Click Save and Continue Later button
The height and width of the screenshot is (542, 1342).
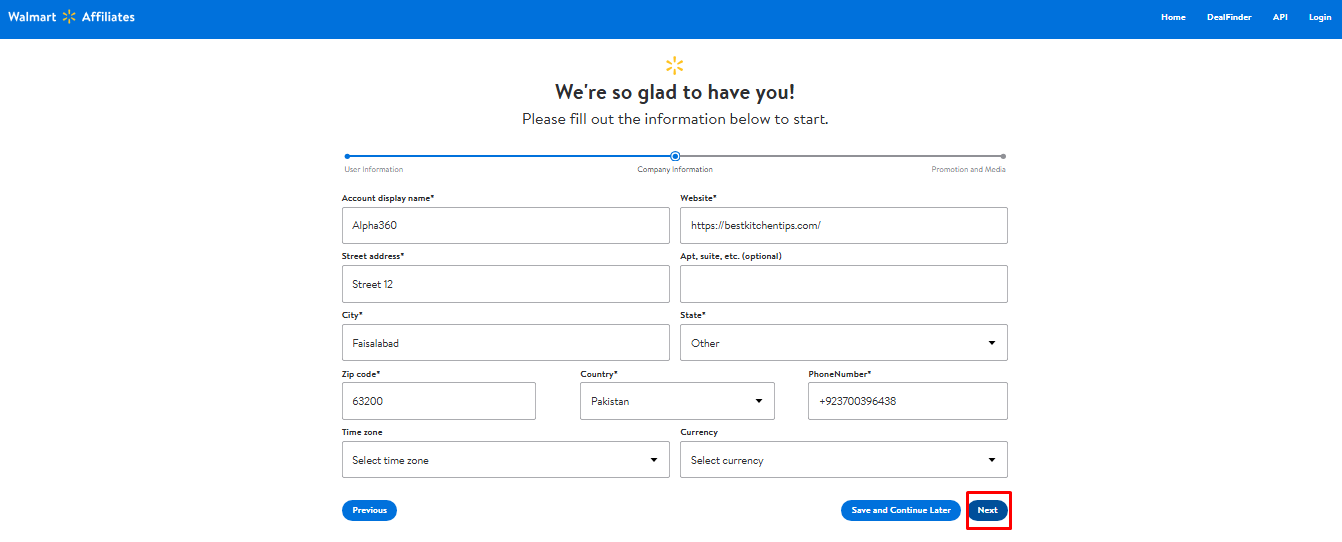click(901, 510)
